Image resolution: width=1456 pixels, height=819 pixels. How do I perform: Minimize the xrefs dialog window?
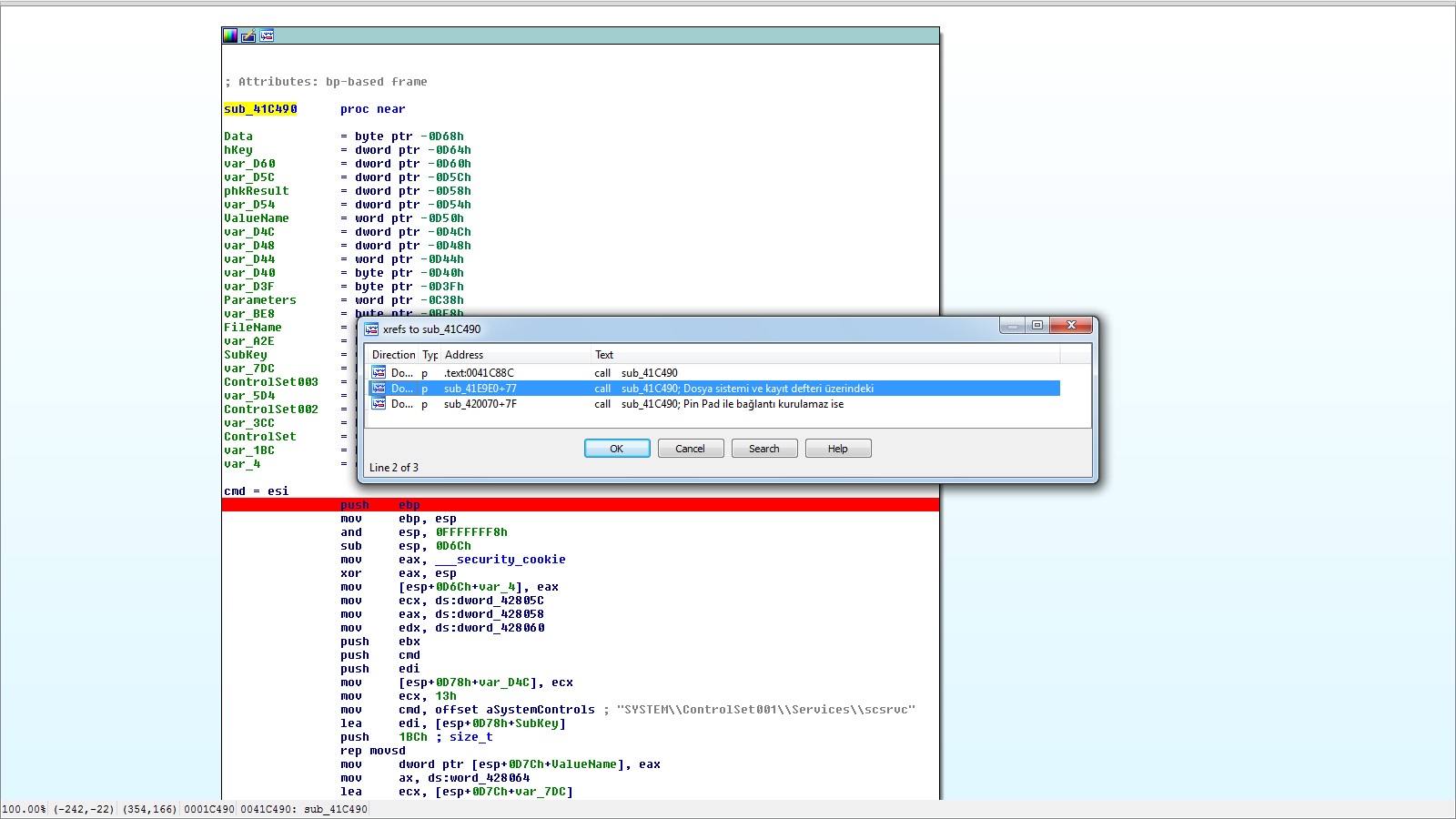[x=1012, y=326]
